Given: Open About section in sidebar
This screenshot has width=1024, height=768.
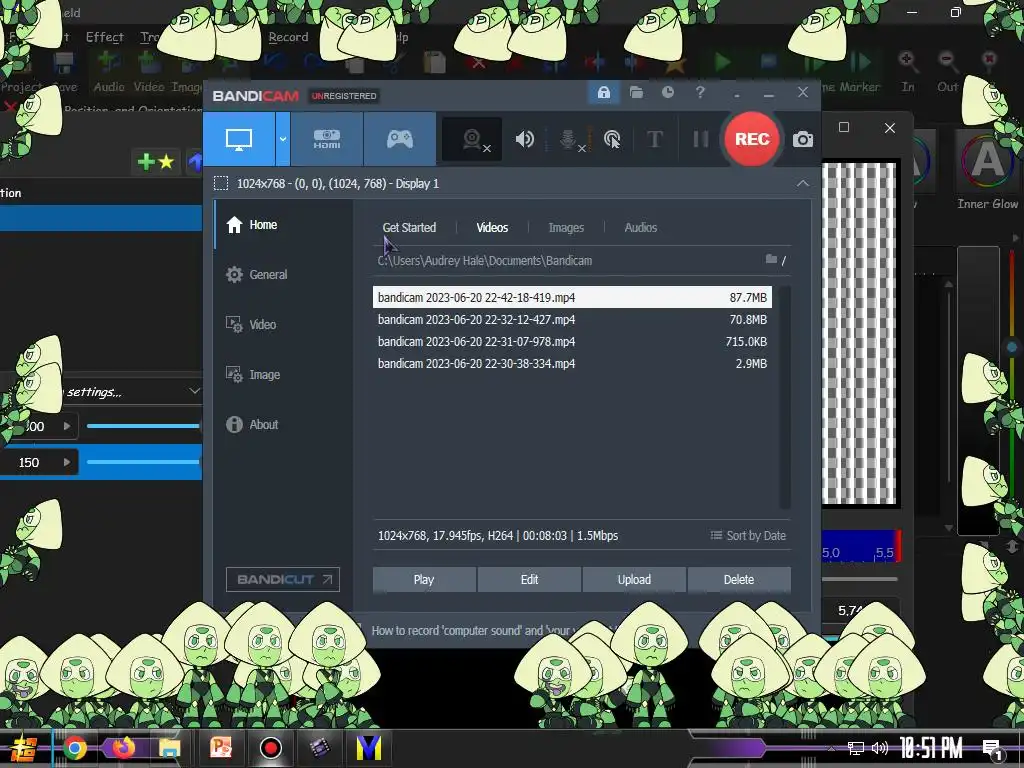Looking at the screenshot, I should (252, 424).
